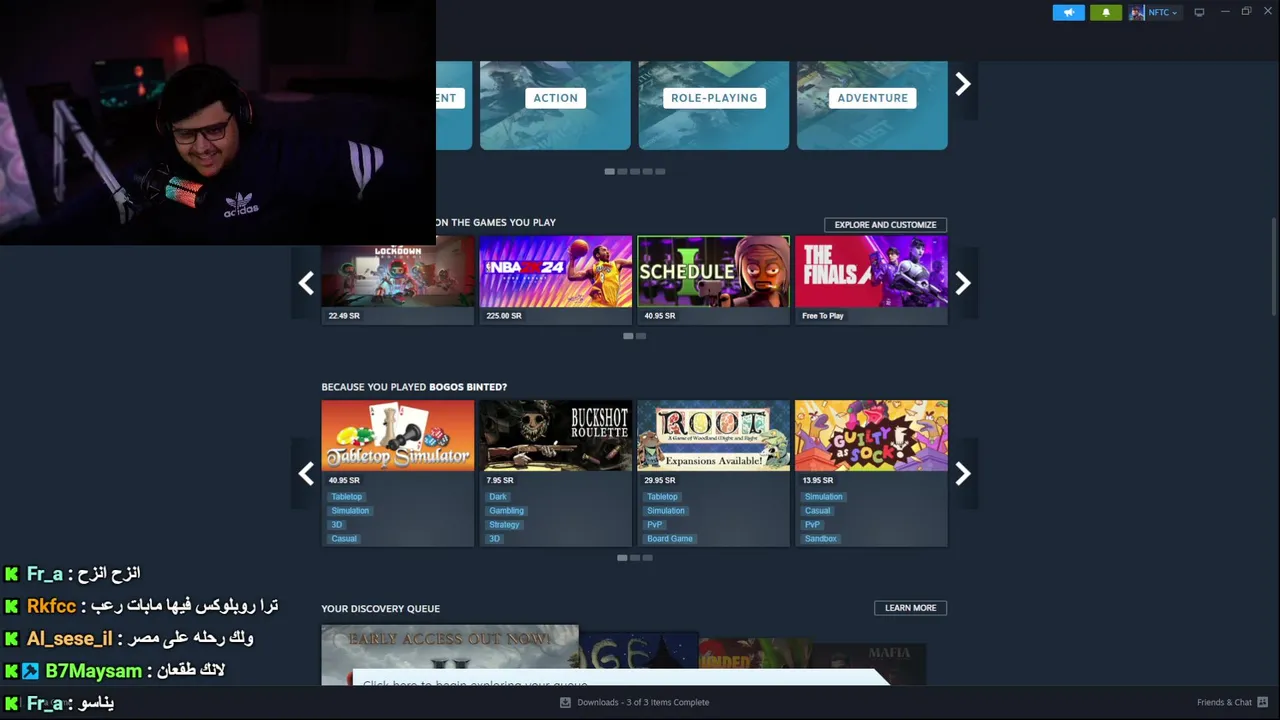The width and height of the screenshot is (1280, 720).
Task: Click 'Your Discovery Queue' heading
Action: pos(380,609)
